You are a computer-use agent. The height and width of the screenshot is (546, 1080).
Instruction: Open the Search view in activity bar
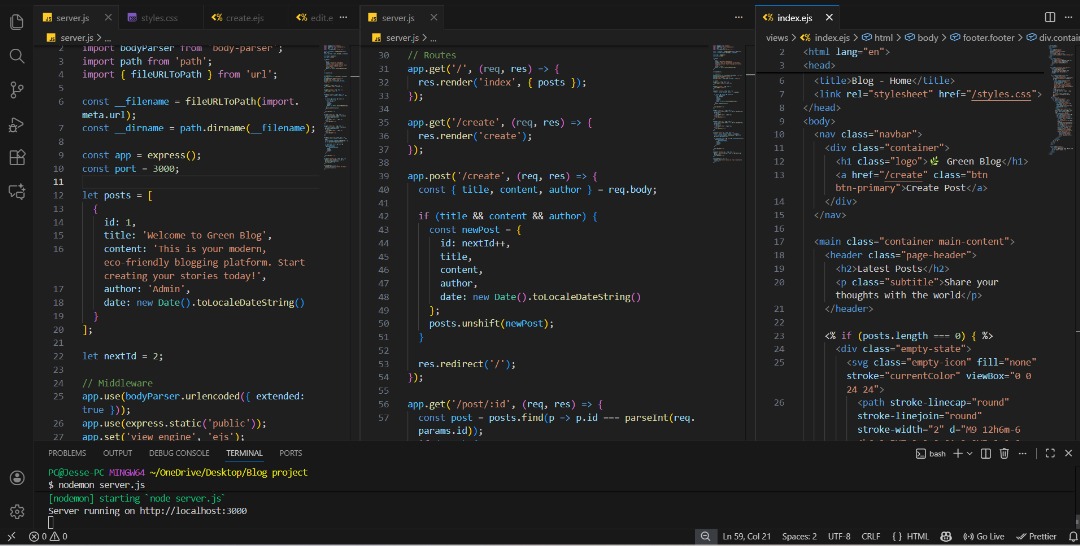17,56
